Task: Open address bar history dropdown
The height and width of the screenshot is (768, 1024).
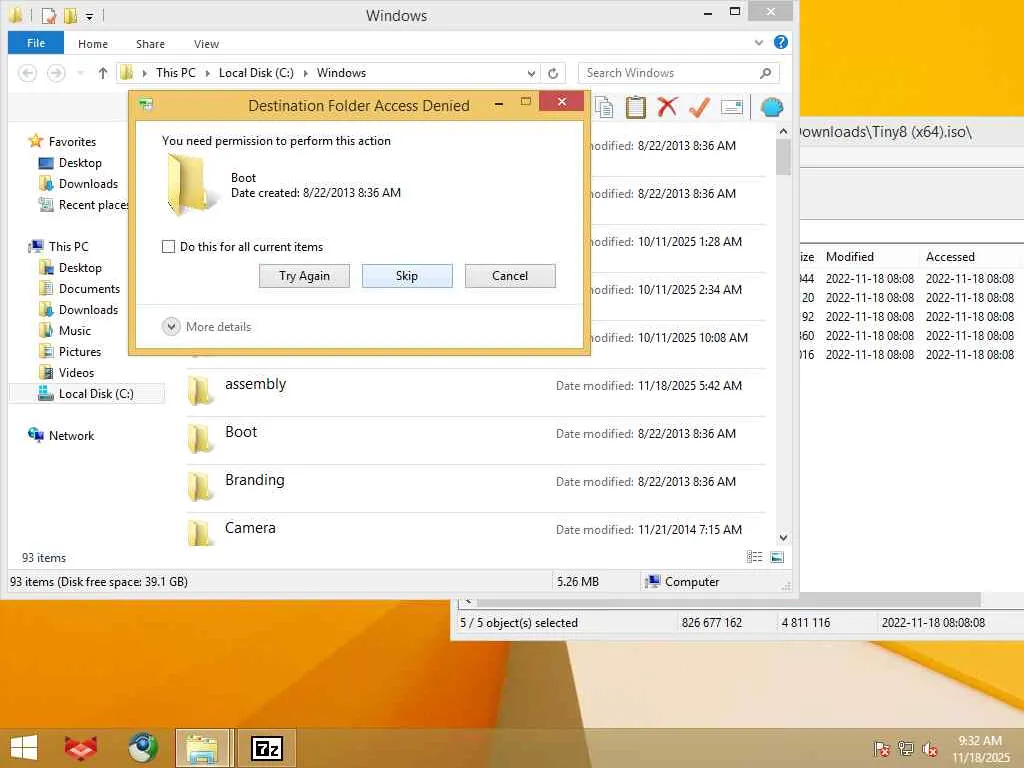Action: click(x=532, y=73)
